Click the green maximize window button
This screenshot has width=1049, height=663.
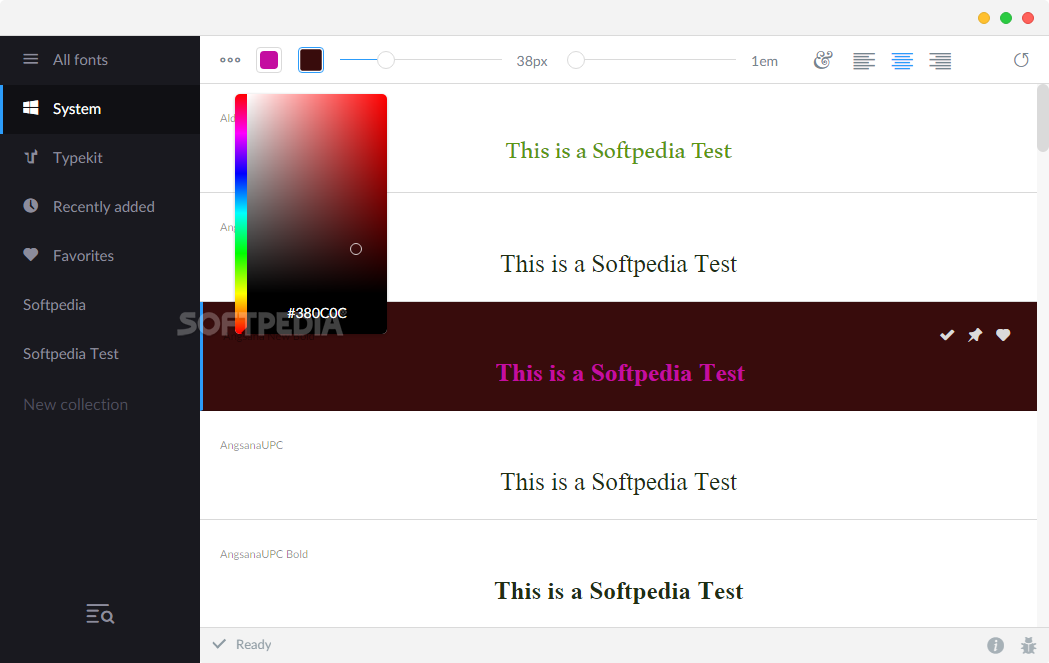[1006, 18]
